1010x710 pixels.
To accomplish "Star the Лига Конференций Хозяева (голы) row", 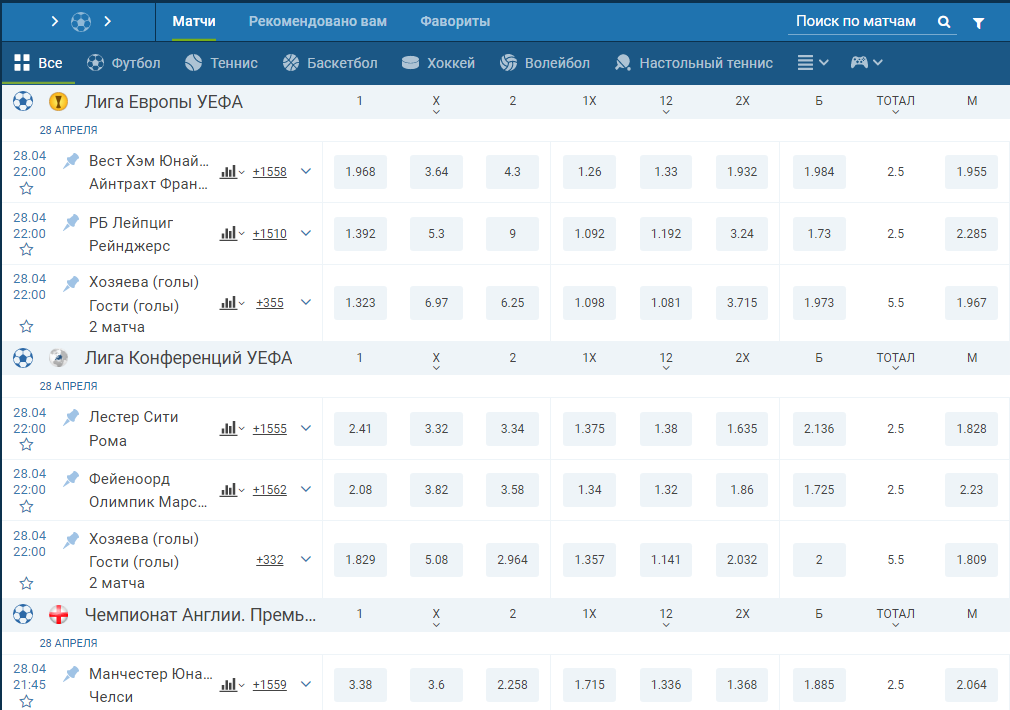I will (x=26, y=583).
